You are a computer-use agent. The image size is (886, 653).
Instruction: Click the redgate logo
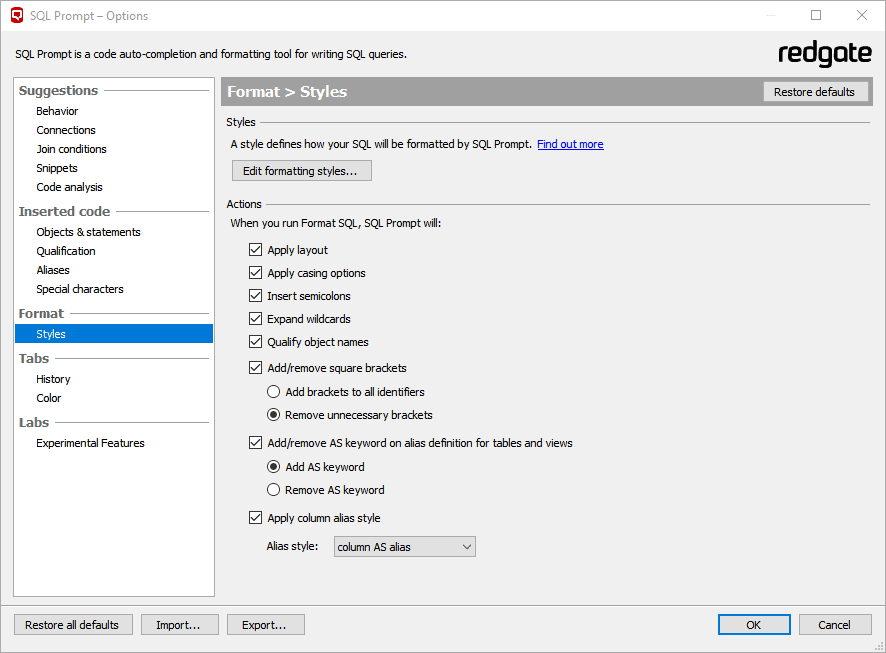(824, 54)
